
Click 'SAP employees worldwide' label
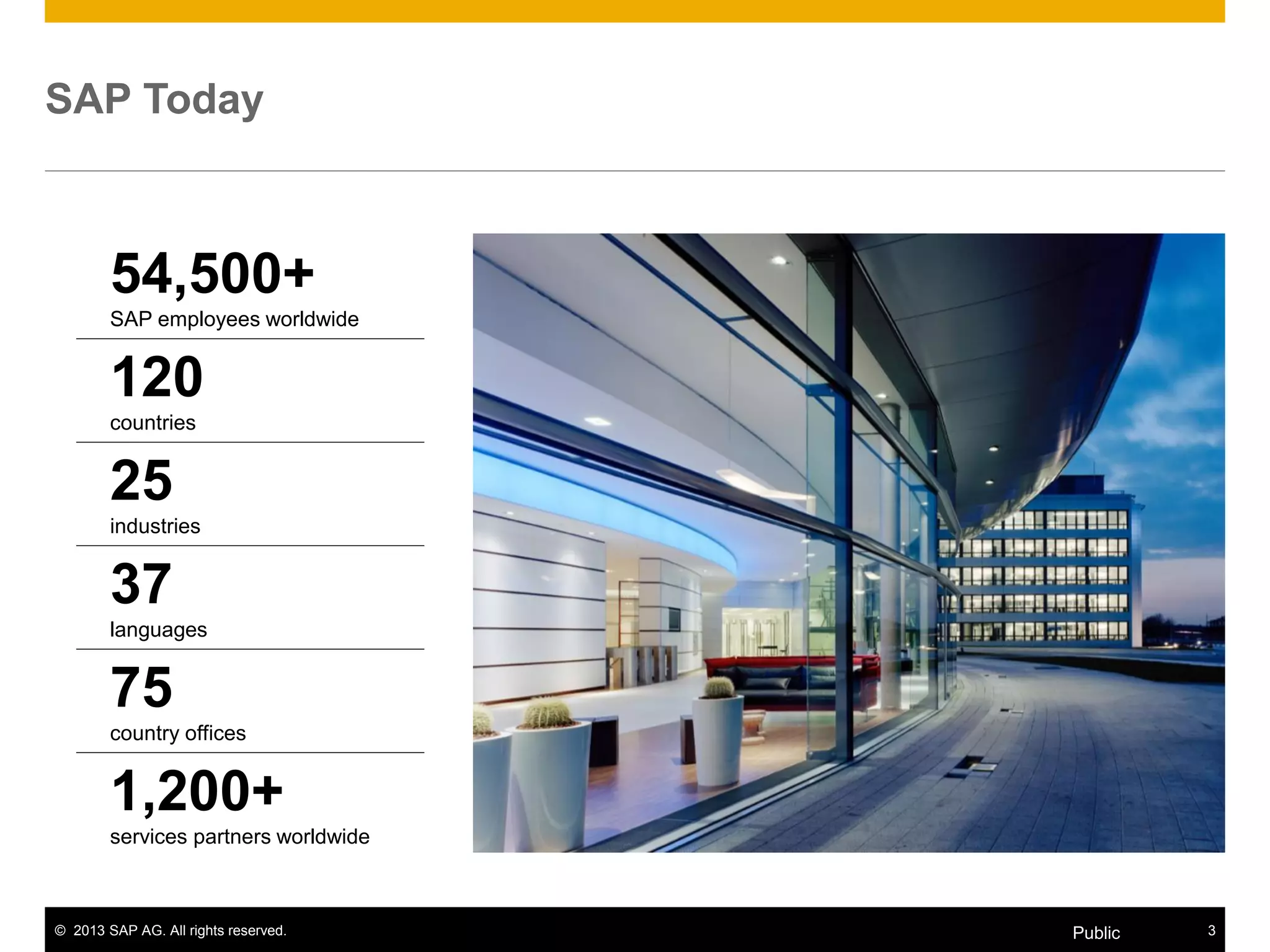(x=234, y=319)
